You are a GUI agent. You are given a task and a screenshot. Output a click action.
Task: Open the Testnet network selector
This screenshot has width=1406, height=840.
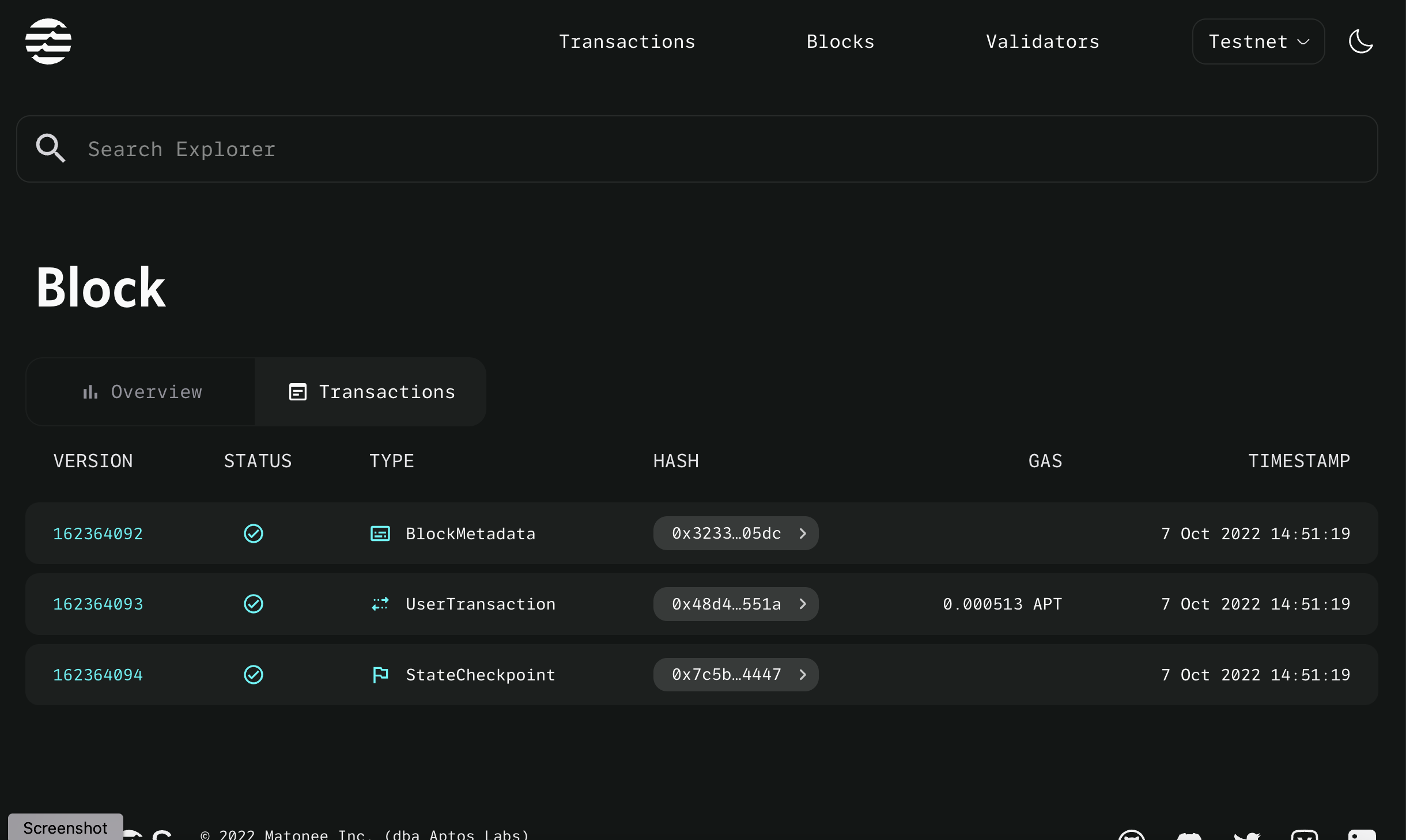1258,41
